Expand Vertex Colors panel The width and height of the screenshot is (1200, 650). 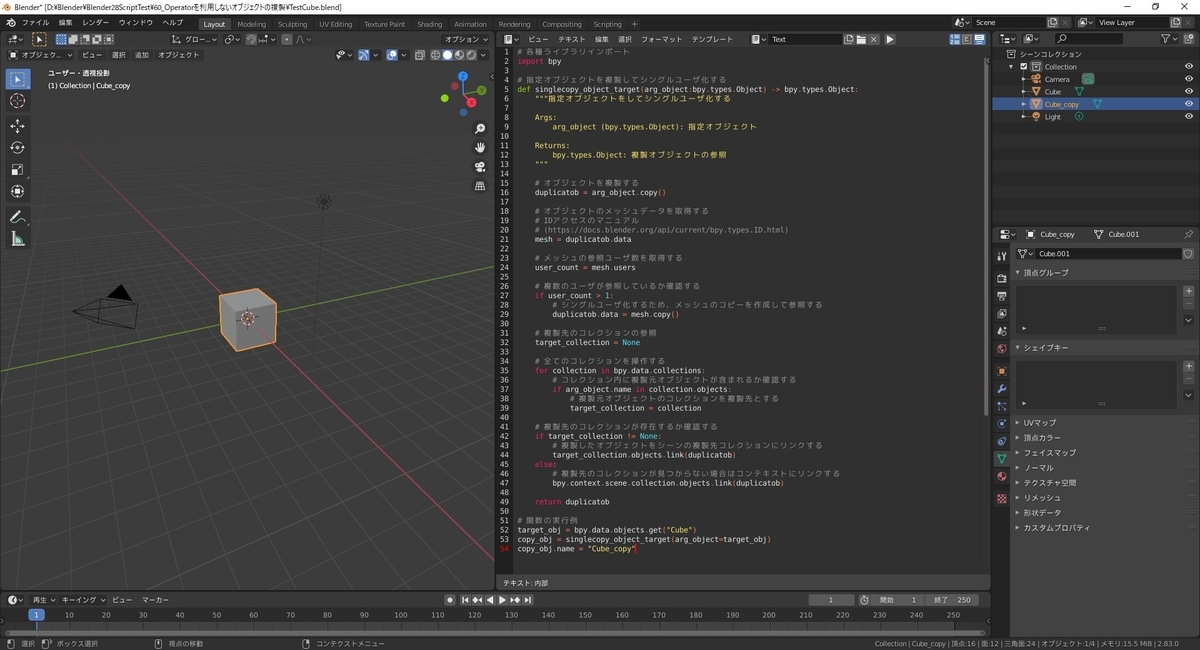point(1042,438)
